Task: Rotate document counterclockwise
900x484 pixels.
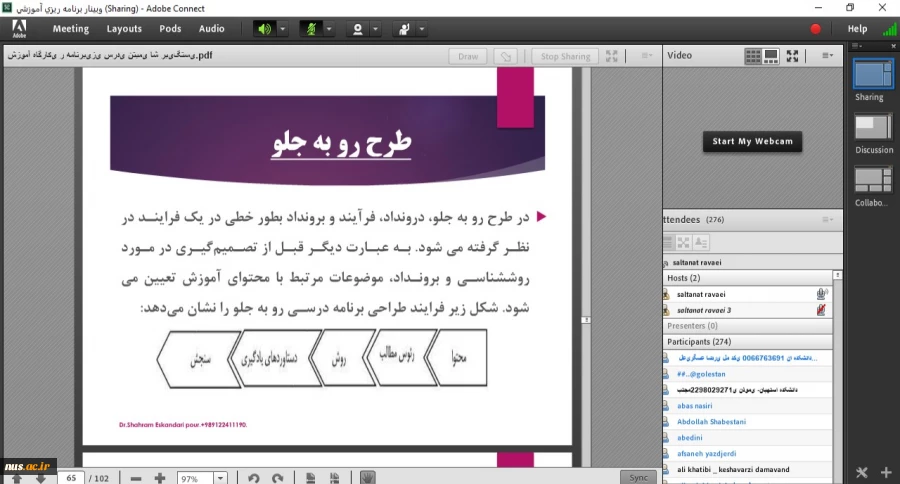Action: 254,478
